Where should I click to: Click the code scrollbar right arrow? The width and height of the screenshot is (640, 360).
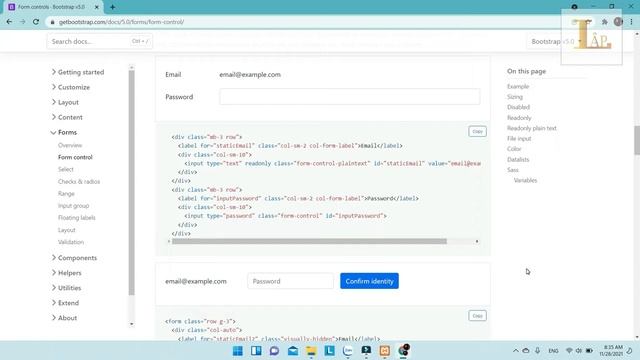coord(477,242)
